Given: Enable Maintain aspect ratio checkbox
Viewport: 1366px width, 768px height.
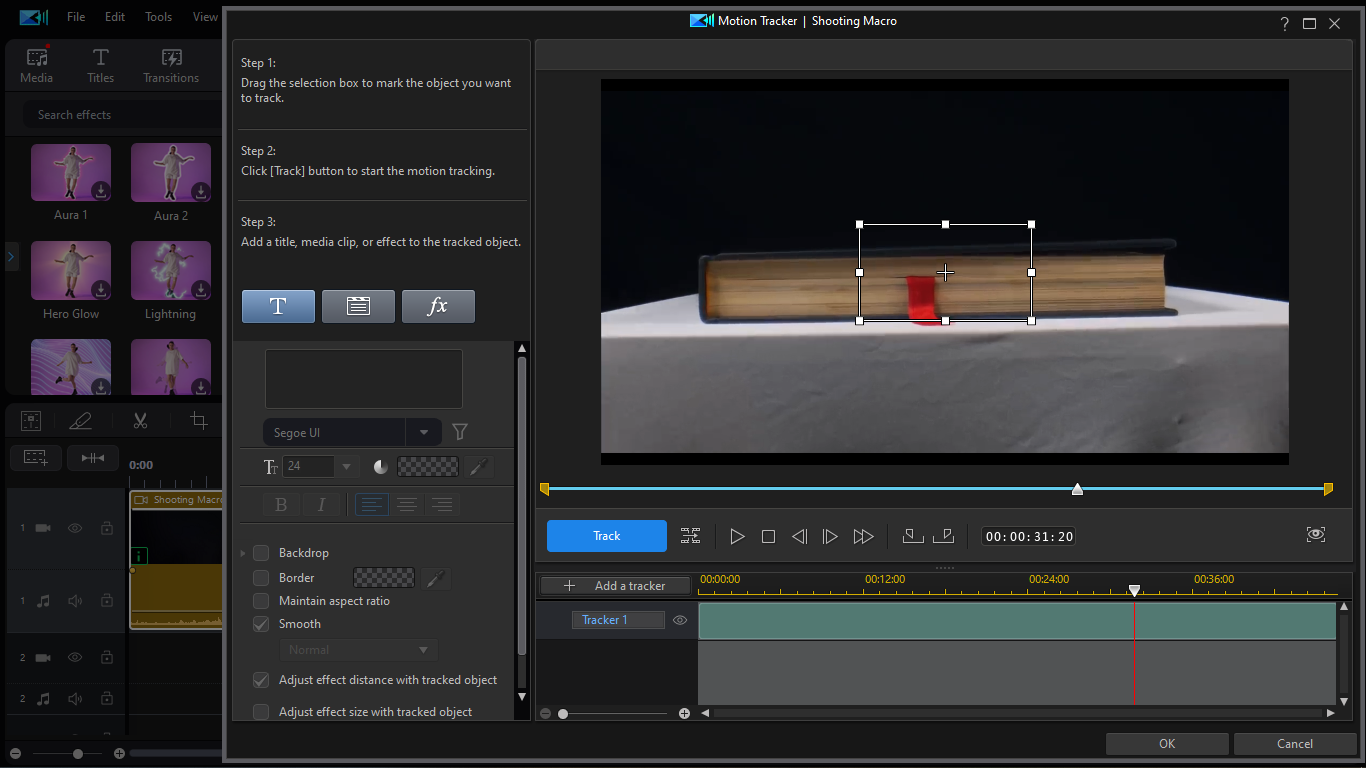Looking at the screenshot, I should 261,601.
